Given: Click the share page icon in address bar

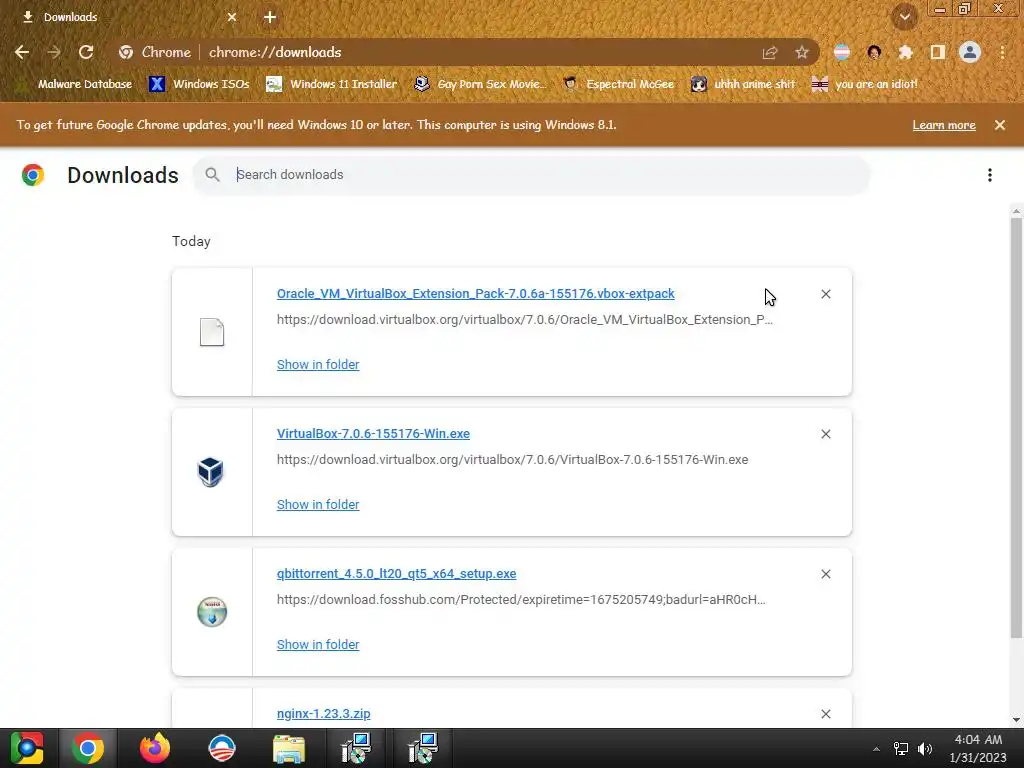Looking at the screenshot, I should pyautogui.click(x=770, y=52).
